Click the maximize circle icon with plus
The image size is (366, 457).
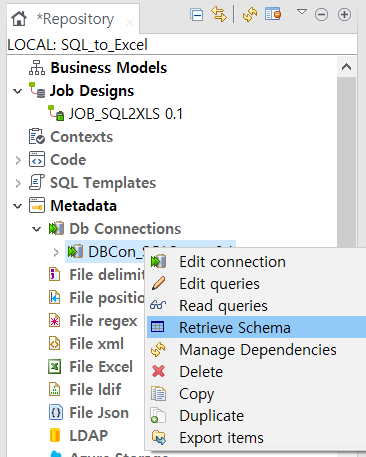tap(344, 15)
